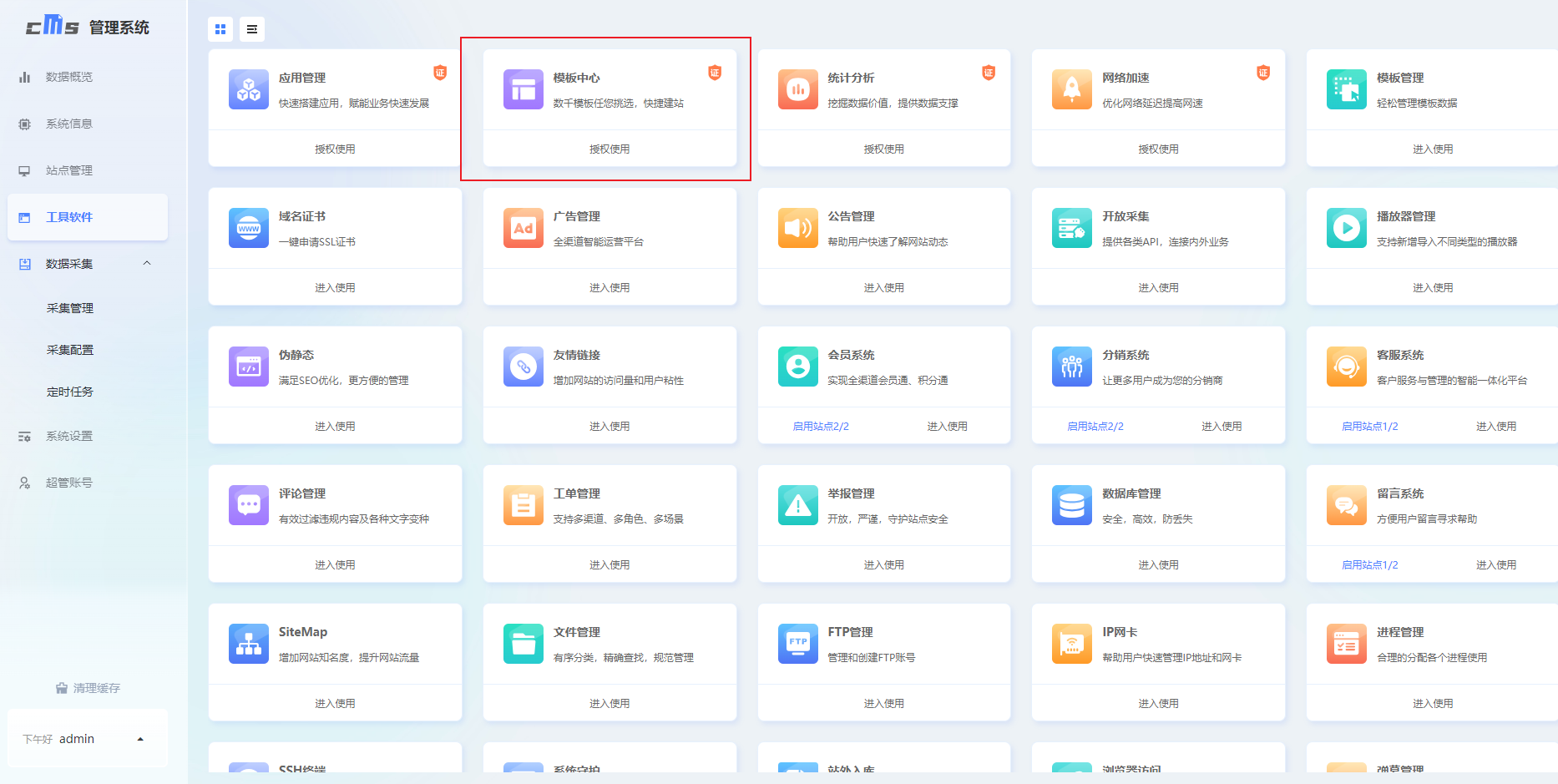Click the 友情链接 link icon
Image resolution: width=1558 pixels, height=784 pixels.
point(524,367)
